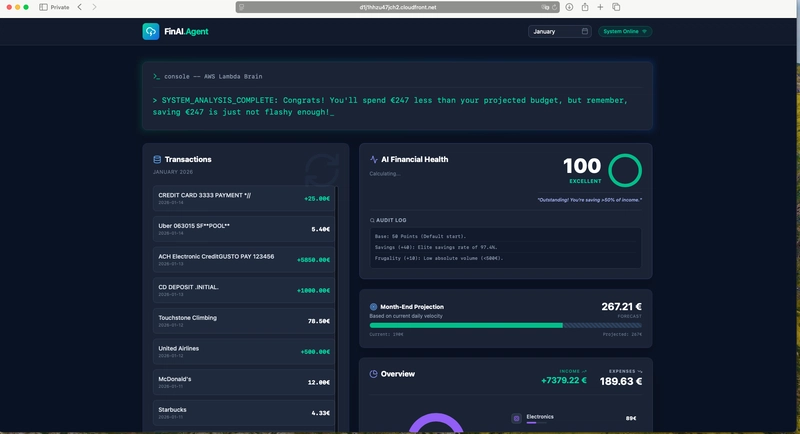Click the database icon beside Transactions heading

157,159
